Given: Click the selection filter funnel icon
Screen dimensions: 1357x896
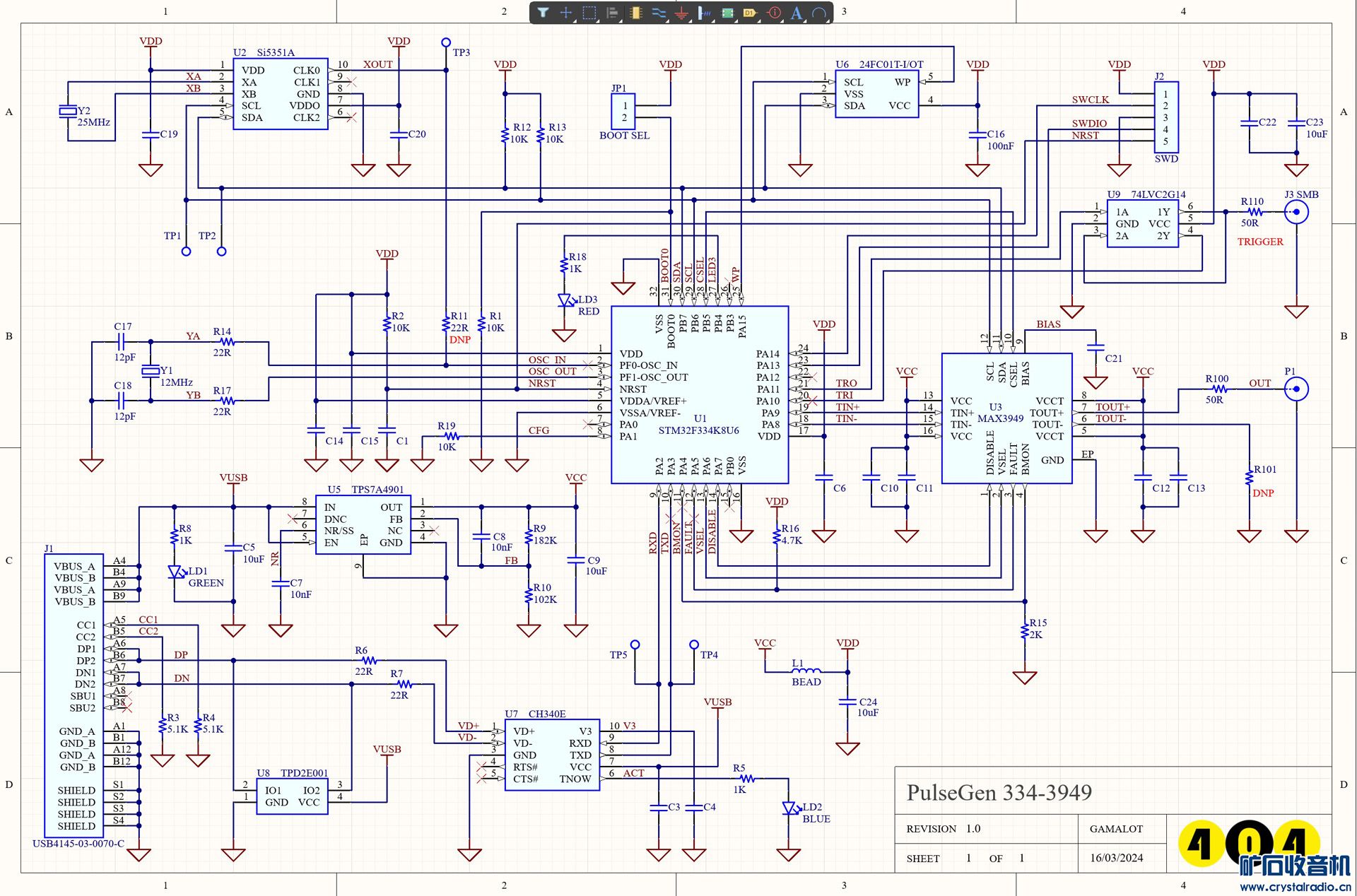Looking at the screenshot, I should [x=543, y=13].
